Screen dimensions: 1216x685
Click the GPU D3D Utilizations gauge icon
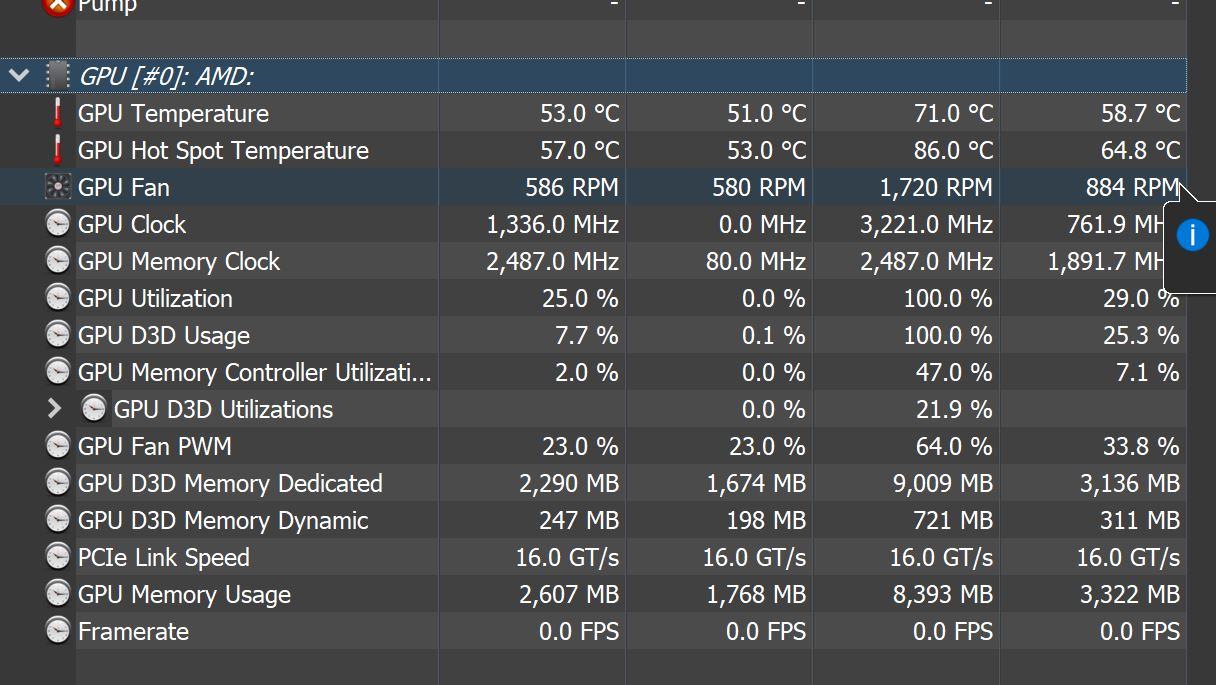[94, 409]
